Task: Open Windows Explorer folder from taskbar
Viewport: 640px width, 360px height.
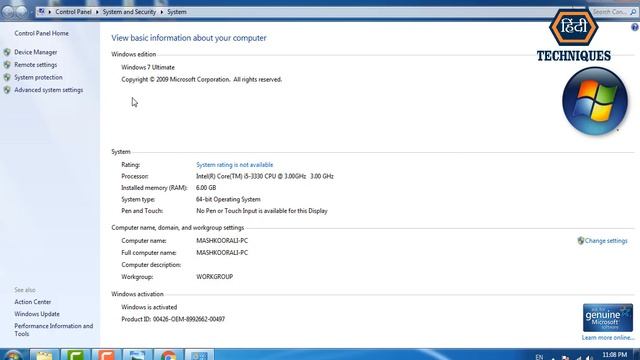Action: (44, 354)
